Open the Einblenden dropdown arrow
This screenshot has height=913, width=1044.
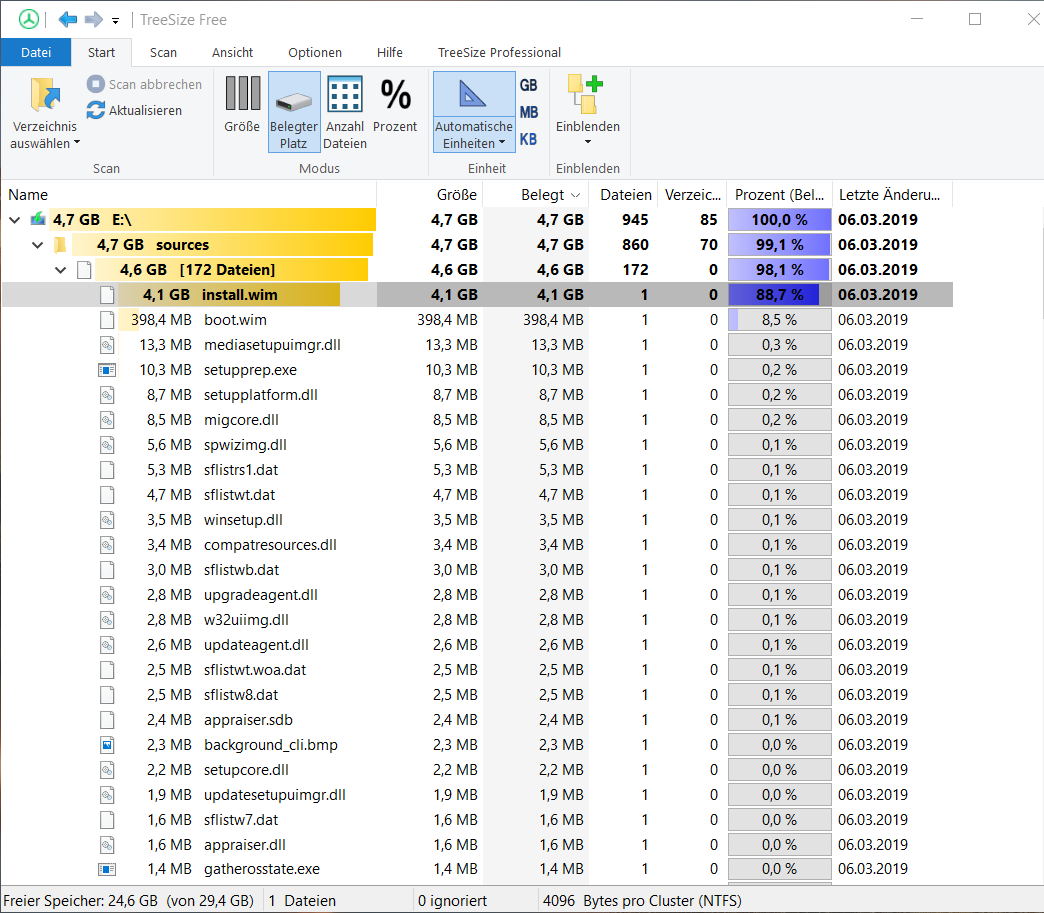click(x=588, y=142)
